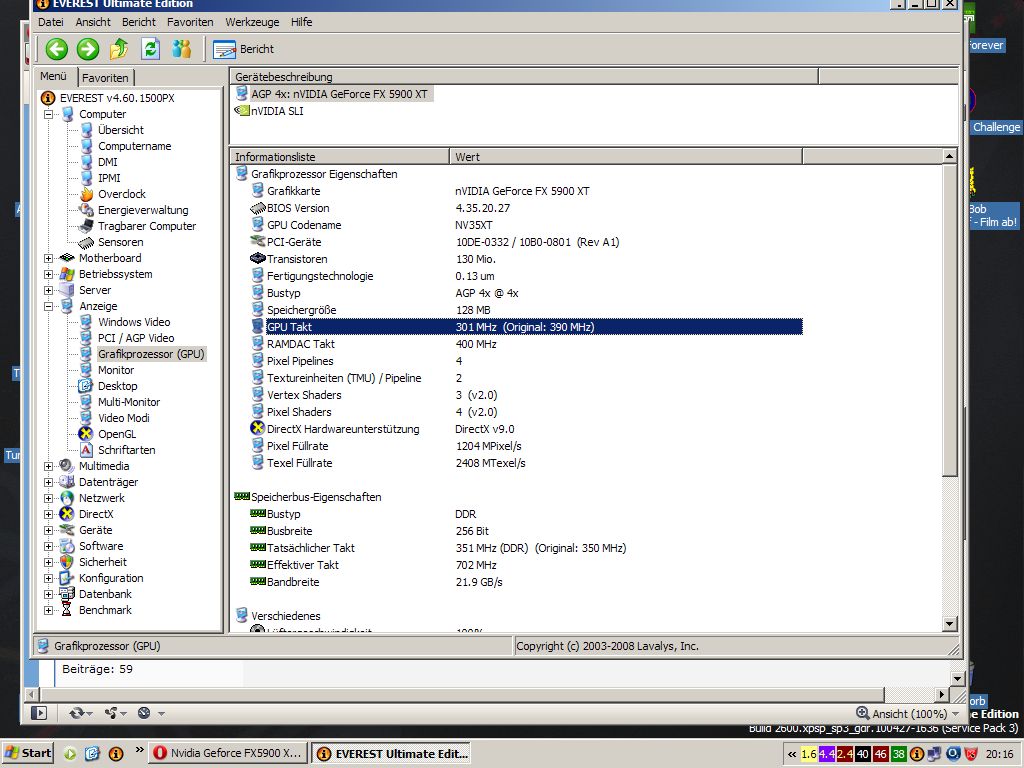Viewport: 1024px width, 768px height.
Task: Collapse the Anzeige tree node
Action: coord(48,306)
